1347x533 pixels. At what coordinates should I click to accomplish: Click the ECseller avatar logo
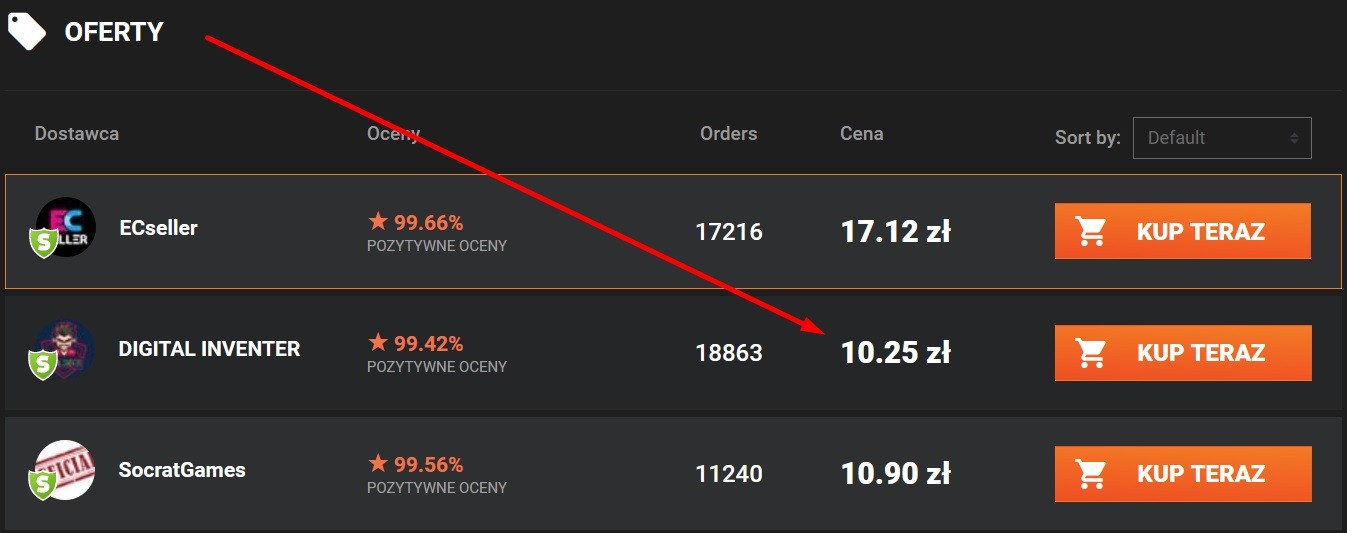66,227
